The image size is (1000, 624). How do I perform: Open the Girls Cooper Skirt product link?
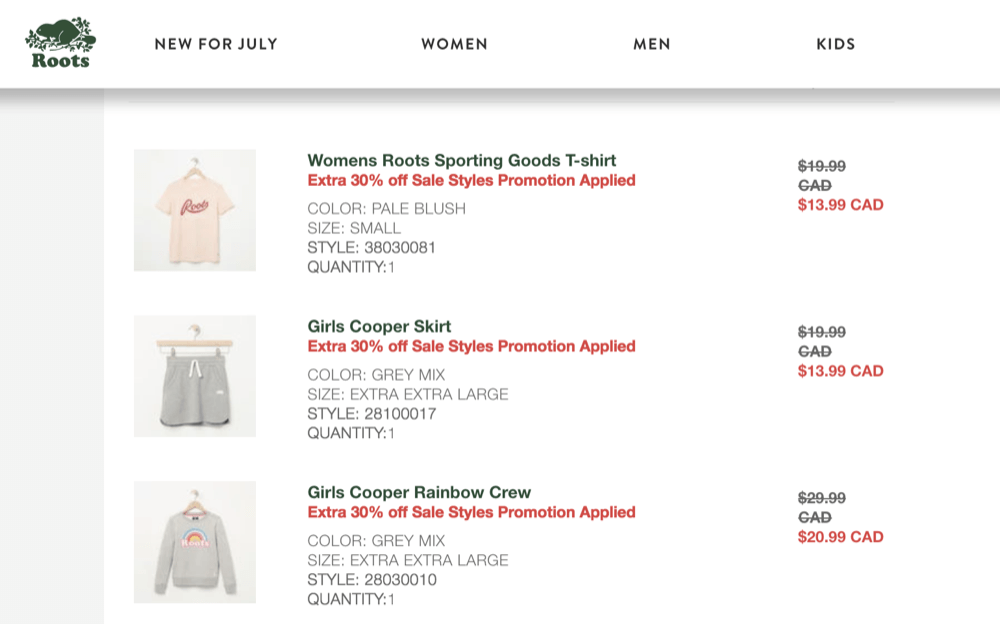379,326
